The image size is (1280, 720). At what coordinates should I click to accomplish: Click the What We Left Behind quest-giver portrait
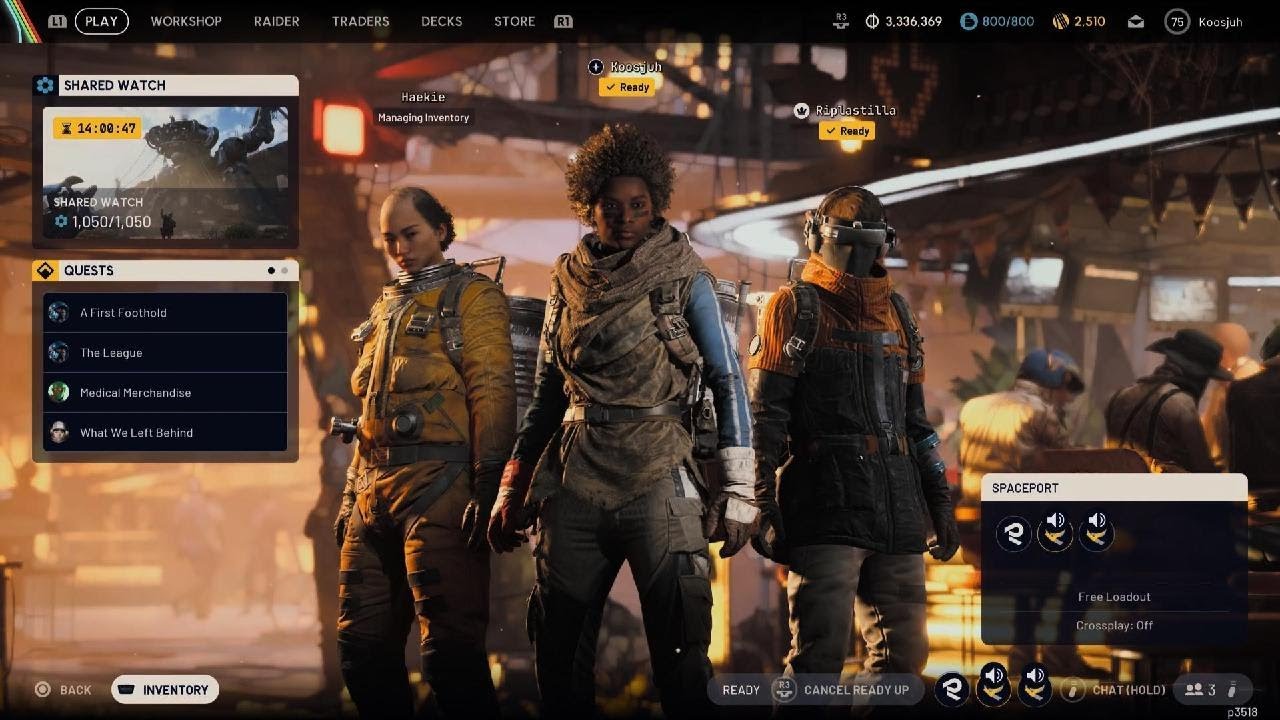(x=59, y=433)
